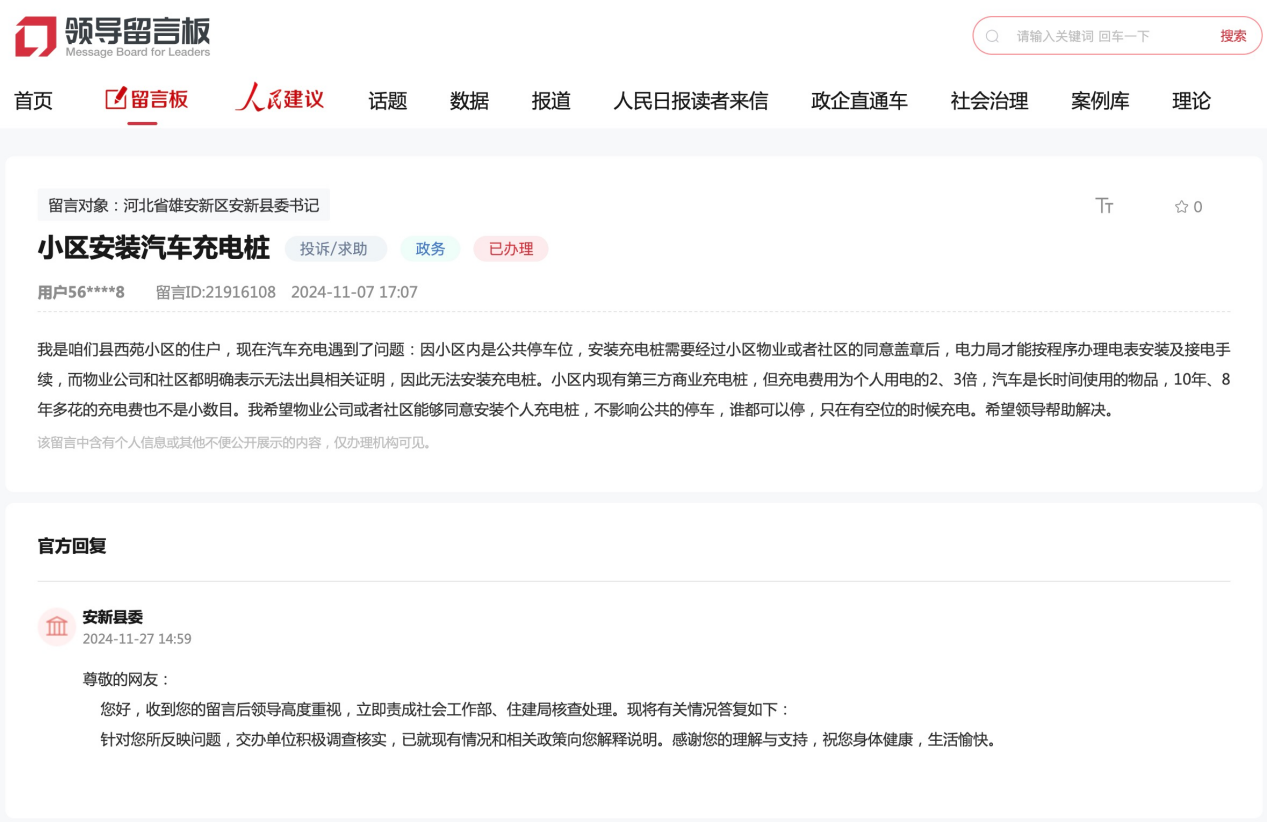Viewport: 1267px width, 822px height.
Task: Click the 领导留言板 site logo
Action: (x=112, y=37)
